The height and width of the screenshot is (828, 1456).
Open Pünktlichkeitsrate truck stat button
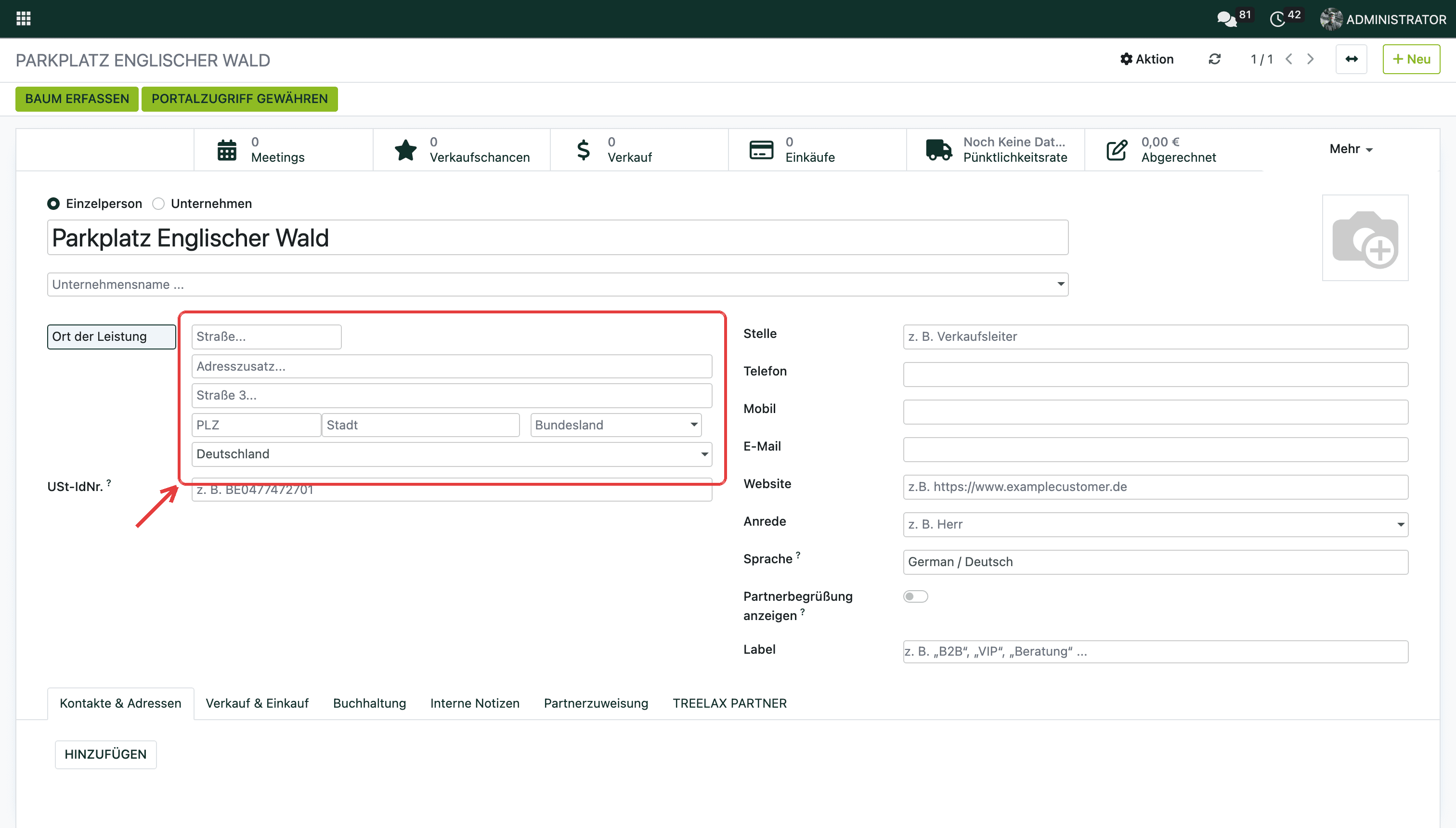coord(995,150)
